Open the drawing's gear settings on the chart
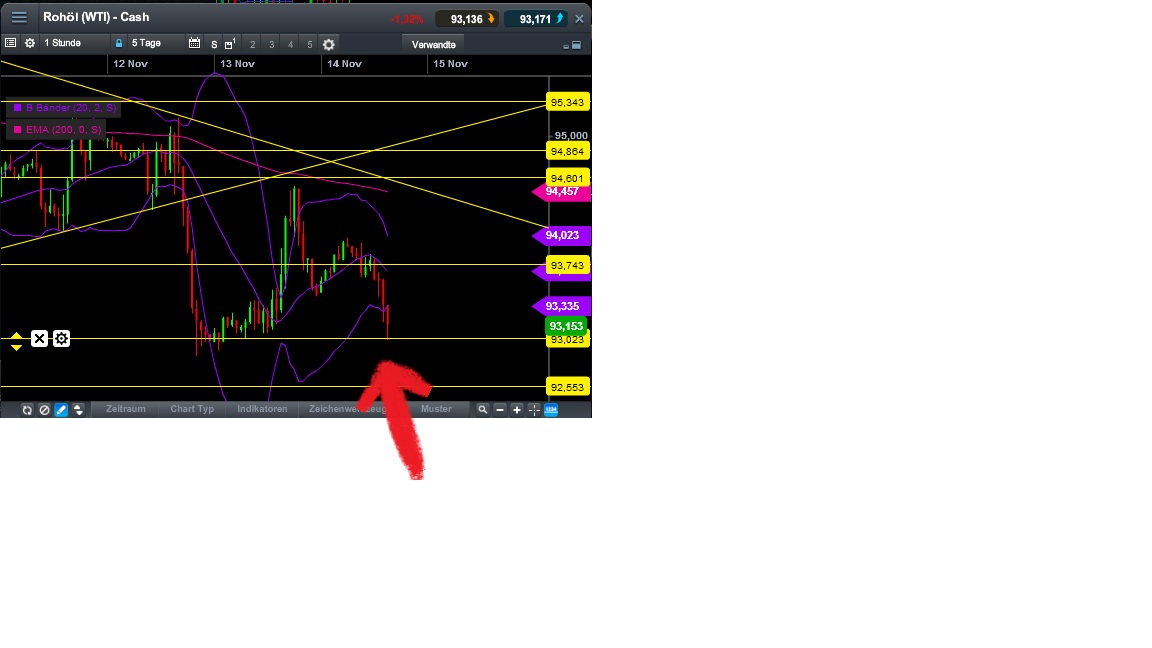Viewport: 1152px width, 648px height. (x=61, y=338)
